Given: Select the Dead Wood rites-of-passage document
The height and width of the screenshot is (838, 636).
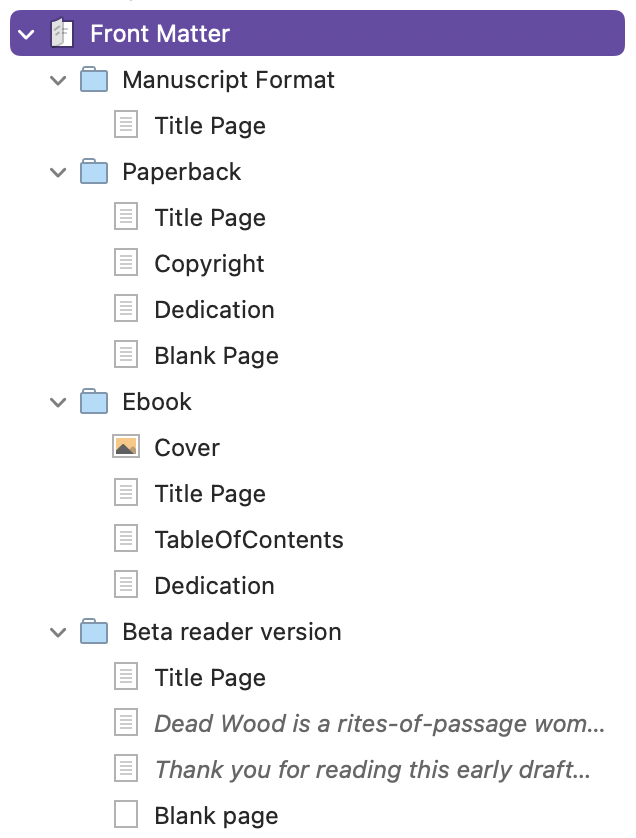Looking at the screenshot, I should pos(379,723).
